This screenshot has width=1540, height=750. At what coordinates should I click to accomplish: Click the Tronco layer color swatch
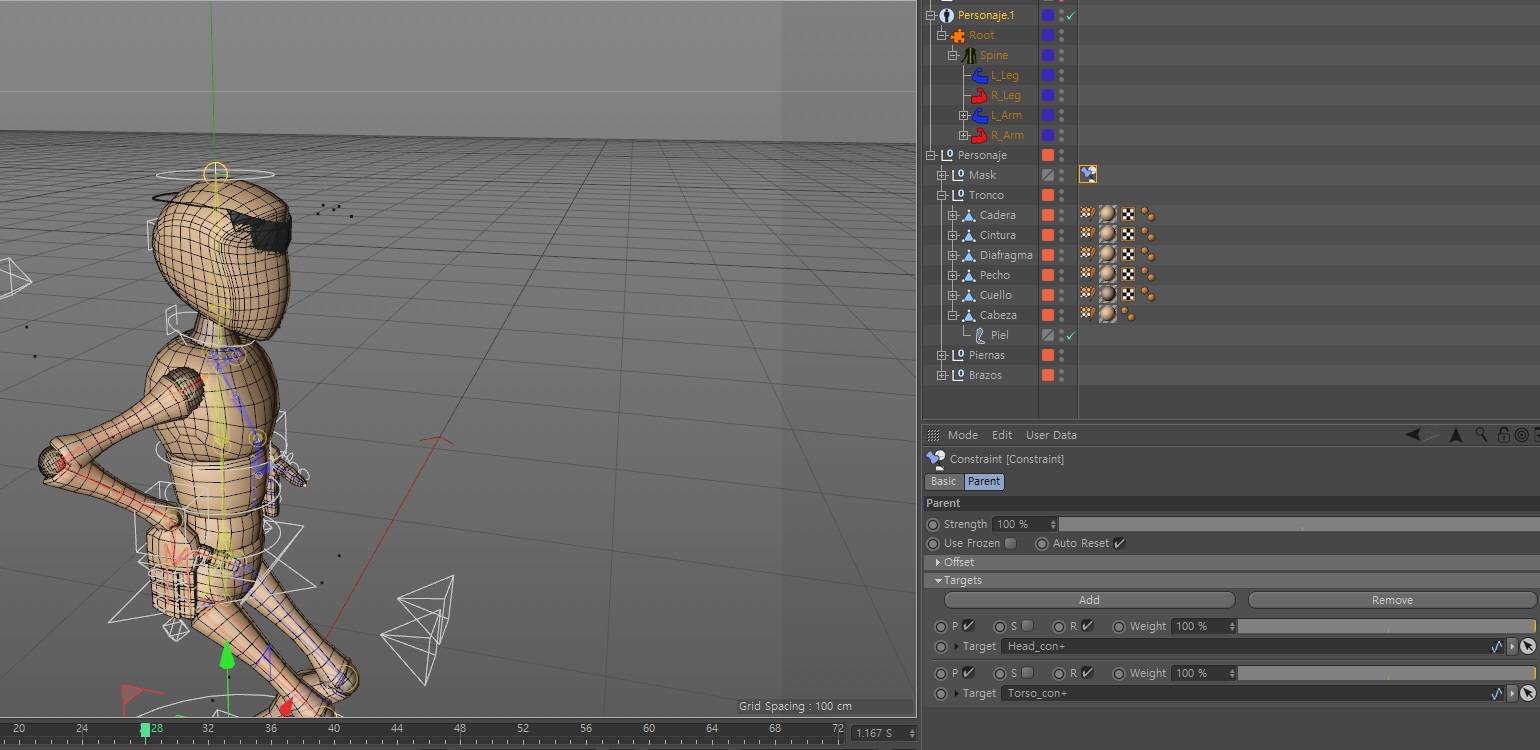point(1048,195)
